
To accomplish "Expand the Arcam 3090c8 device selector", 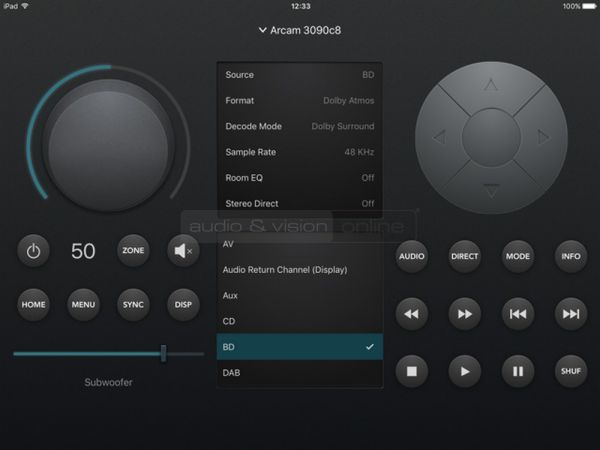I will (299, 31).
